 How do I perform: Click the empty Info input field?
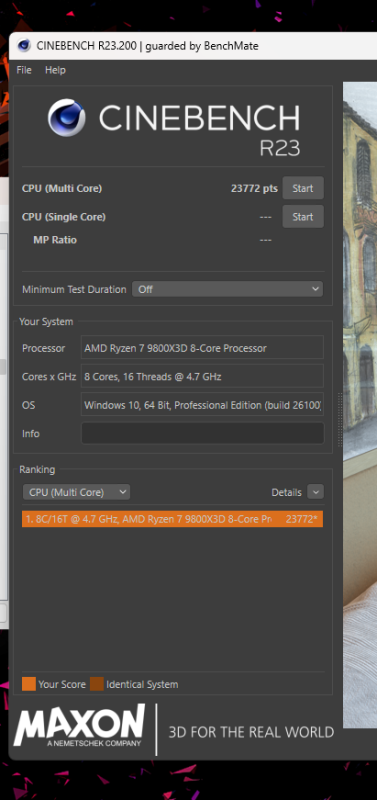pyautogui.click(x=203, y=433)
